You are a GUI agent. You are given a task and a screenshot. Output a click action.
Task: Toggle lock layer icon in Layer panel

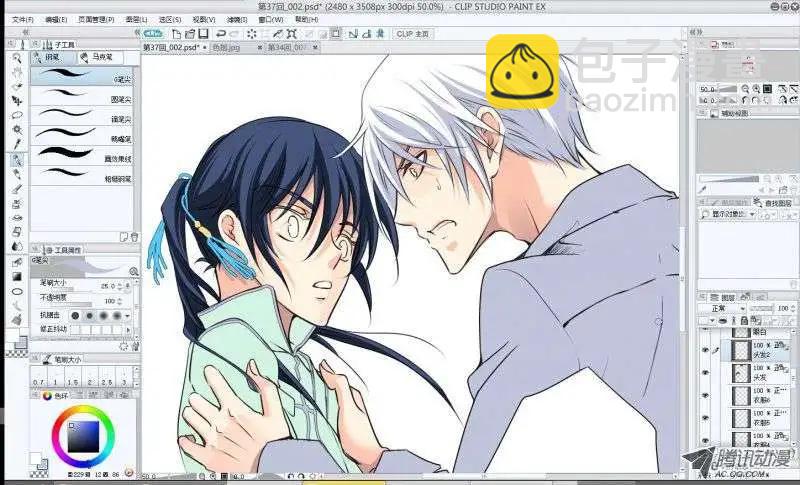click(x=744, y=321)
